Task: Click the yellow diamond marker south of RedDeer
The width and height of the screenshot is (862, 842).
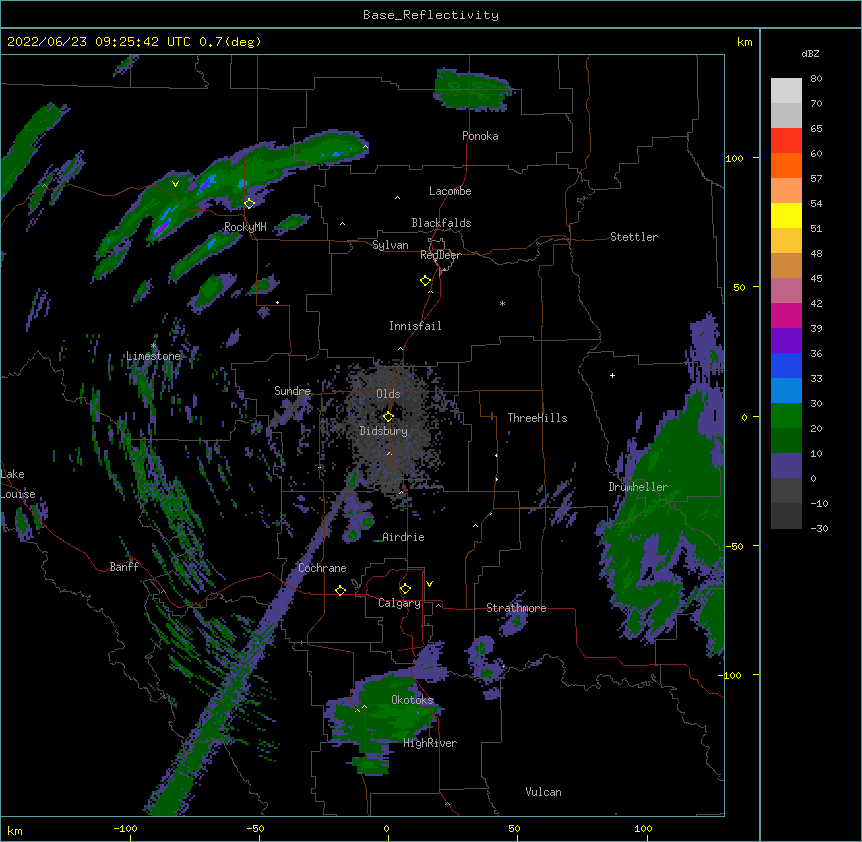Action: click(426, 281)
